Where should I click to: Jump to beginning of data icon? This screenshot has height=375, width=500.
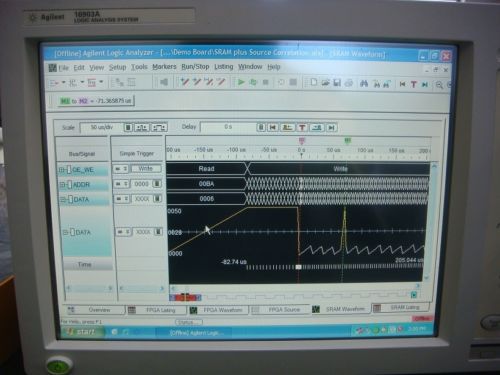pos(402,84)
